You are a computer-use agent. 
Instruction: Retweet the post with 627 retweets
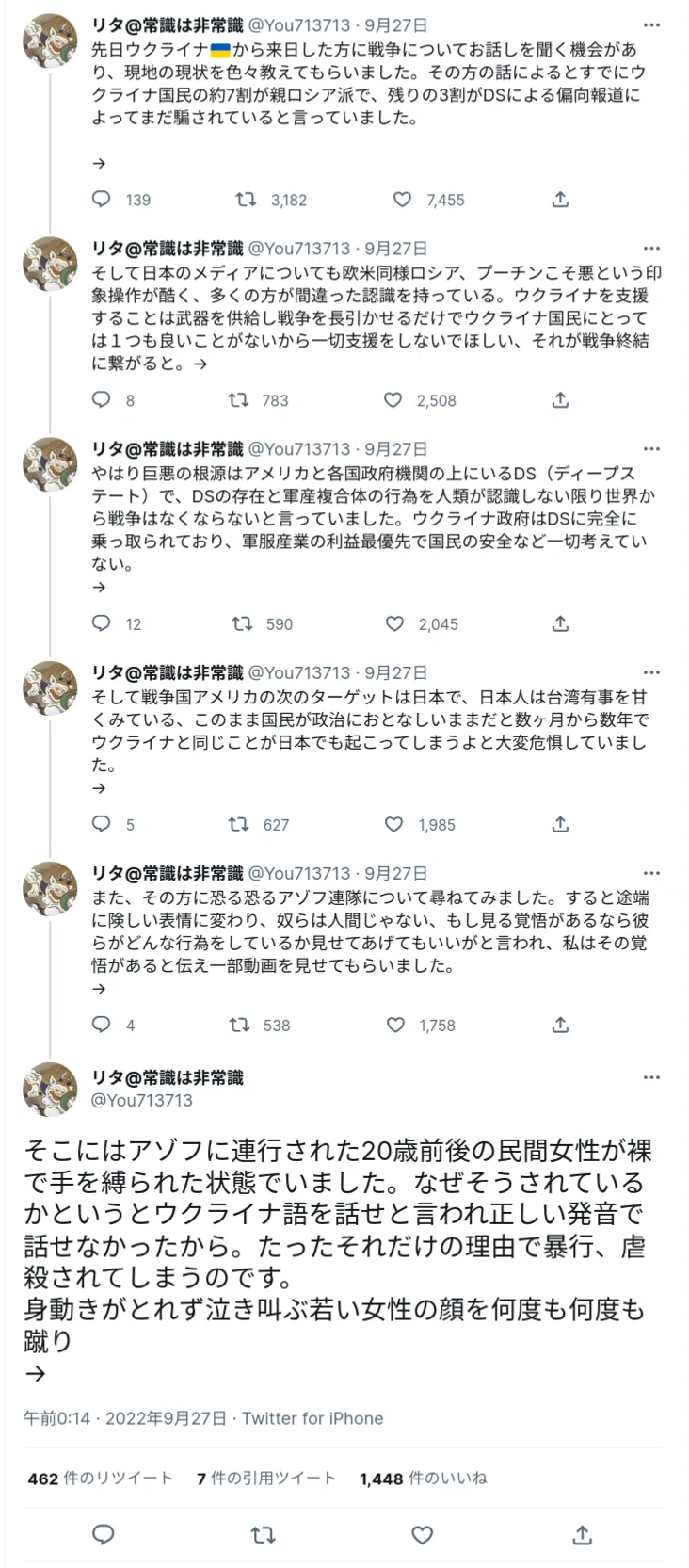239,824
